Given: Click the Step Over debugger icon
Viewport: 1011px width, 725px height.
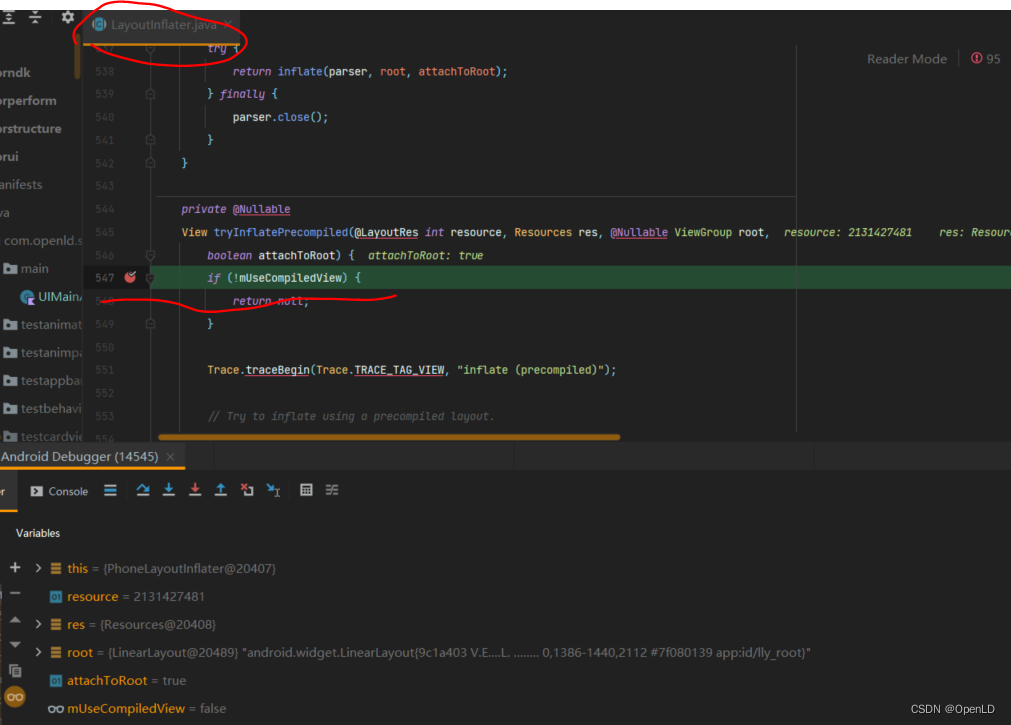Looking at the screenshot, I should pyautogui.click(x=143, y=490).
